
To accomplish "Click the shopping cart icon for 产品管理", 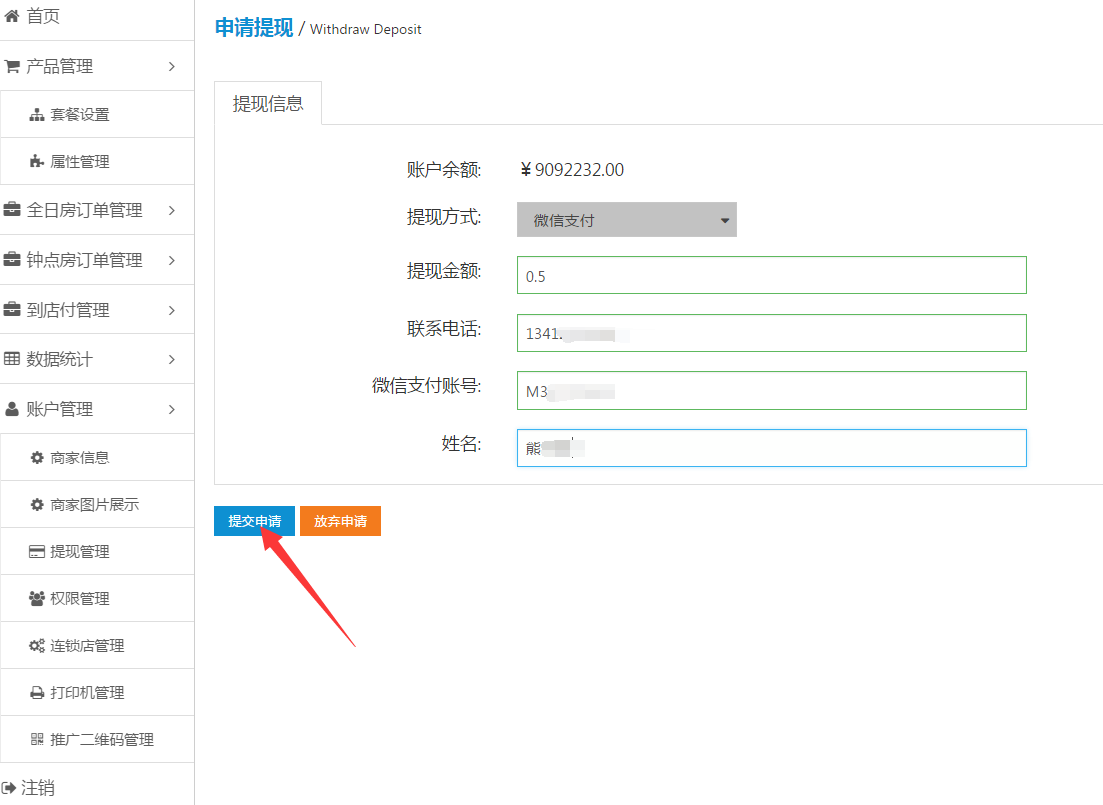I will [12, 67].
